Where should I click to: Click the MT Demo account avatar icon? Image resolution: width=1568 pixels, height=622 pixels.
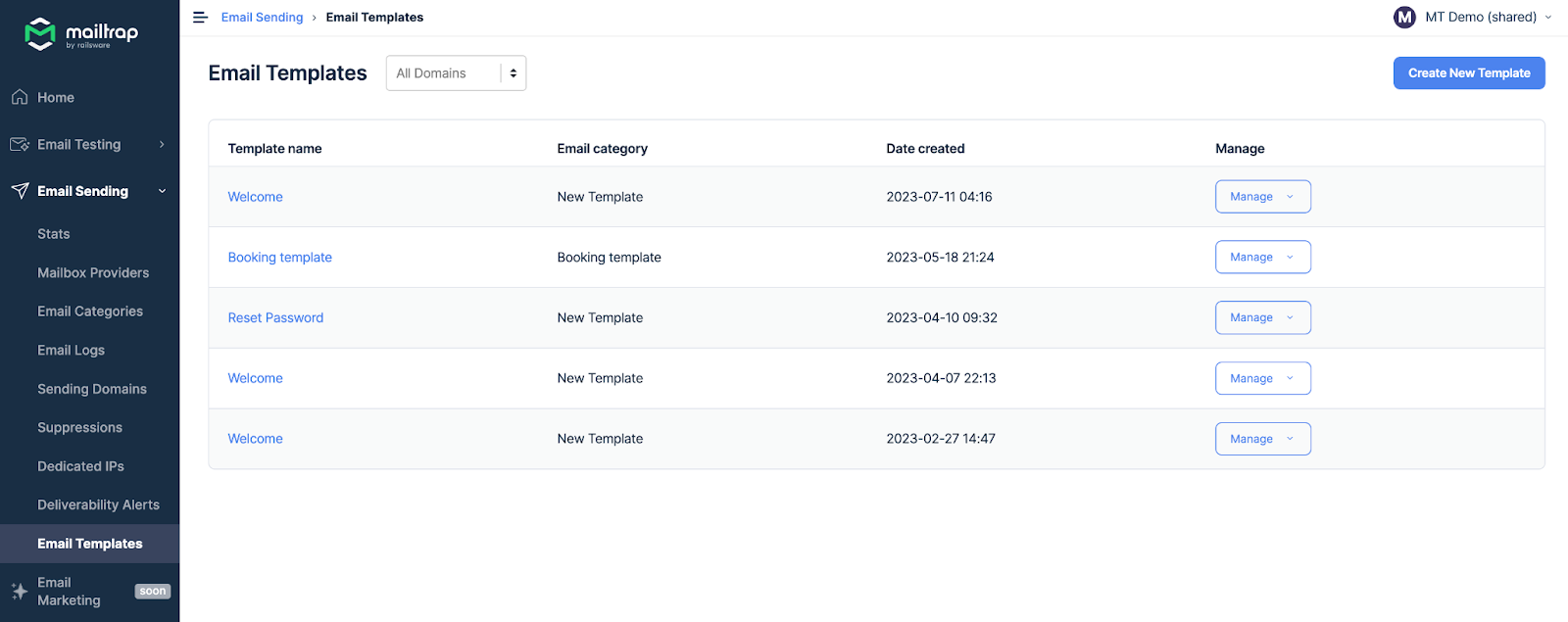click(x=1404, y=17)
